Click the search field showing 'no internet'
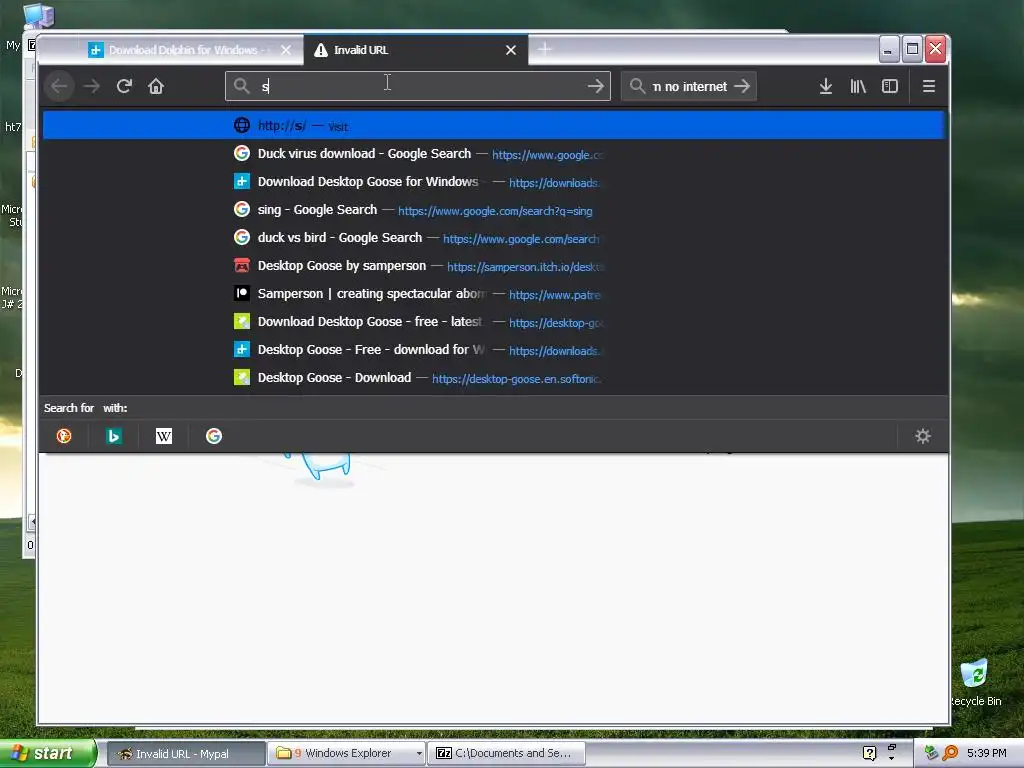Image resolution: width=1024 pixels, height=768 pixels. (x=689, y=86)
